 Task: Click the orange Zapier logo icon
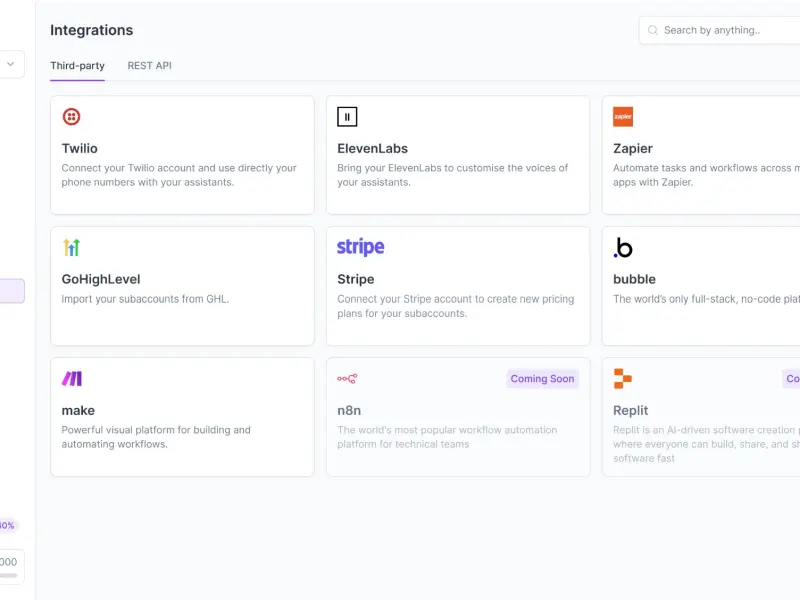tap(623, 117)
